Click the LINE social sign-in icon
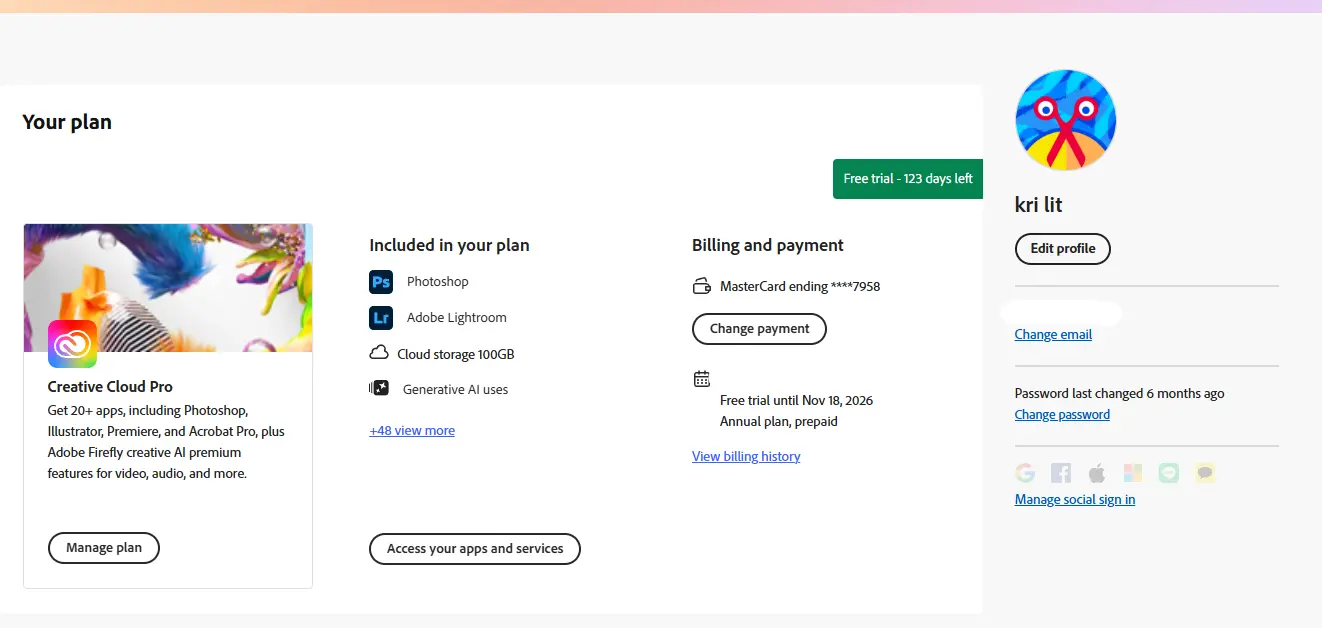 [x=1169, y=474]
